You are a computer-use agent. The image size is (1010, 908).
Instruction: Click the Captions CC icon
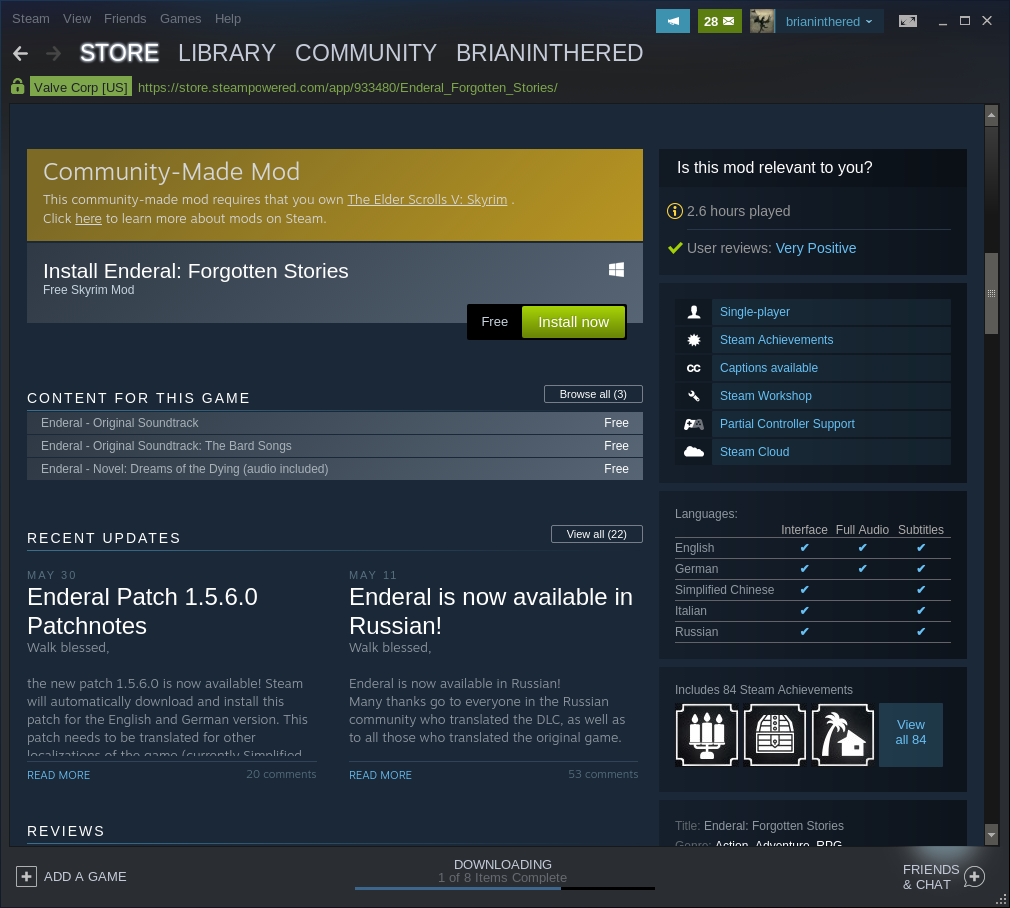tap(694, 368)
